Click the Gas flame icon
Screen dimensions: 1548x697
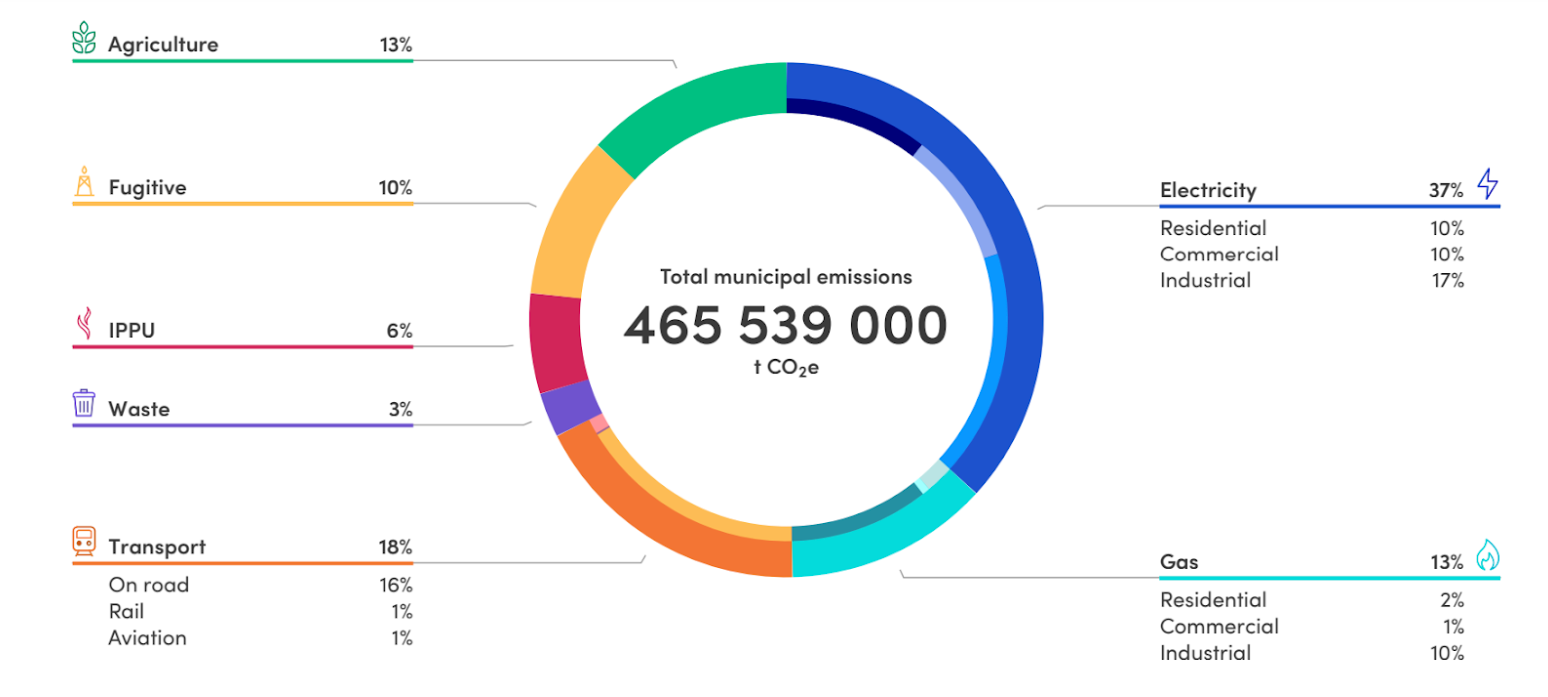[1488, 556]
